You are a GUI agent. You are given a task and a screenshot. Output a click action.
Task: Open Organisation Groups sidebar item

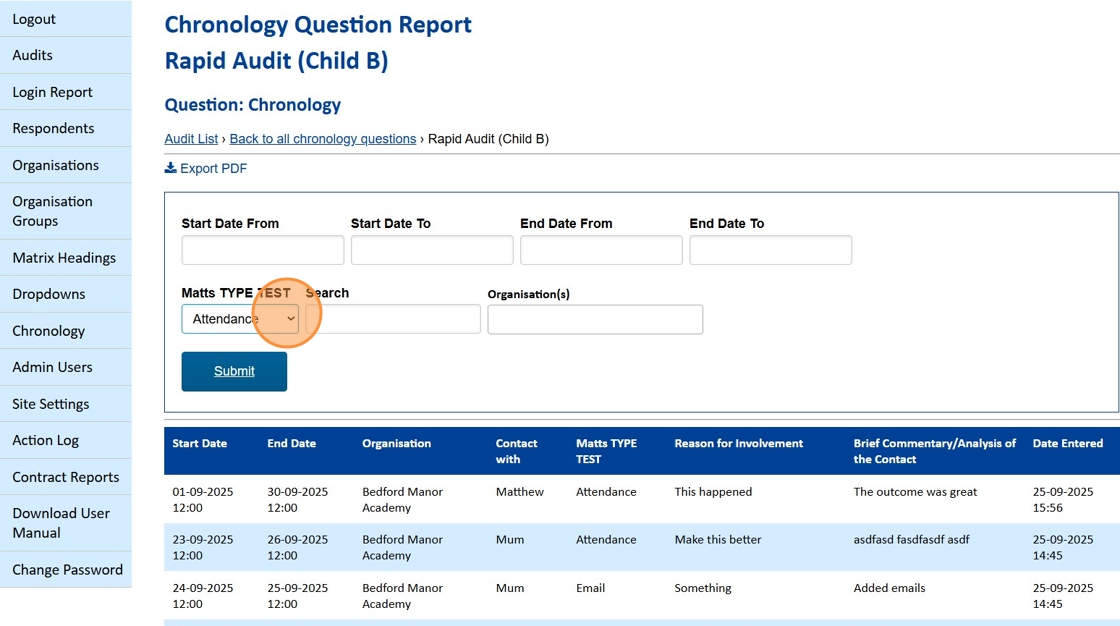(66, 212)
